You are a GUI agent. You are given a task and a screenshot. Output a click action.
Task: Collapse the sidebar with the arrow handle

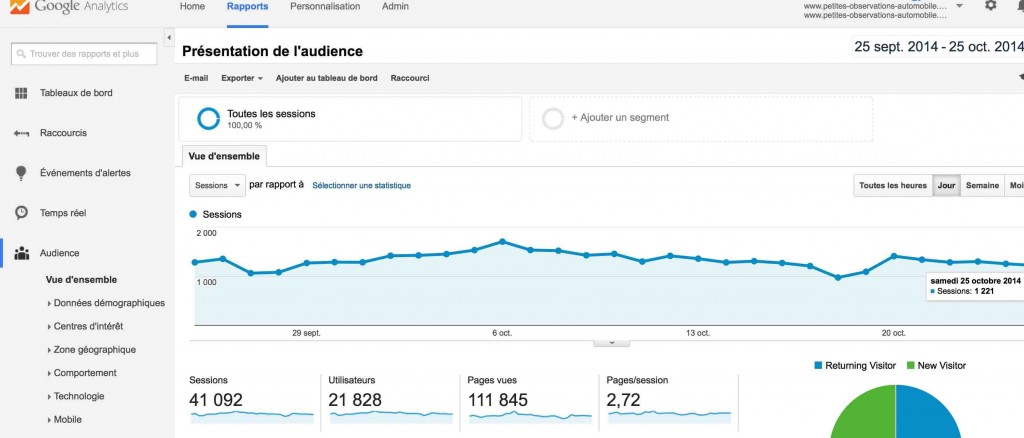[x=168, y=38]
